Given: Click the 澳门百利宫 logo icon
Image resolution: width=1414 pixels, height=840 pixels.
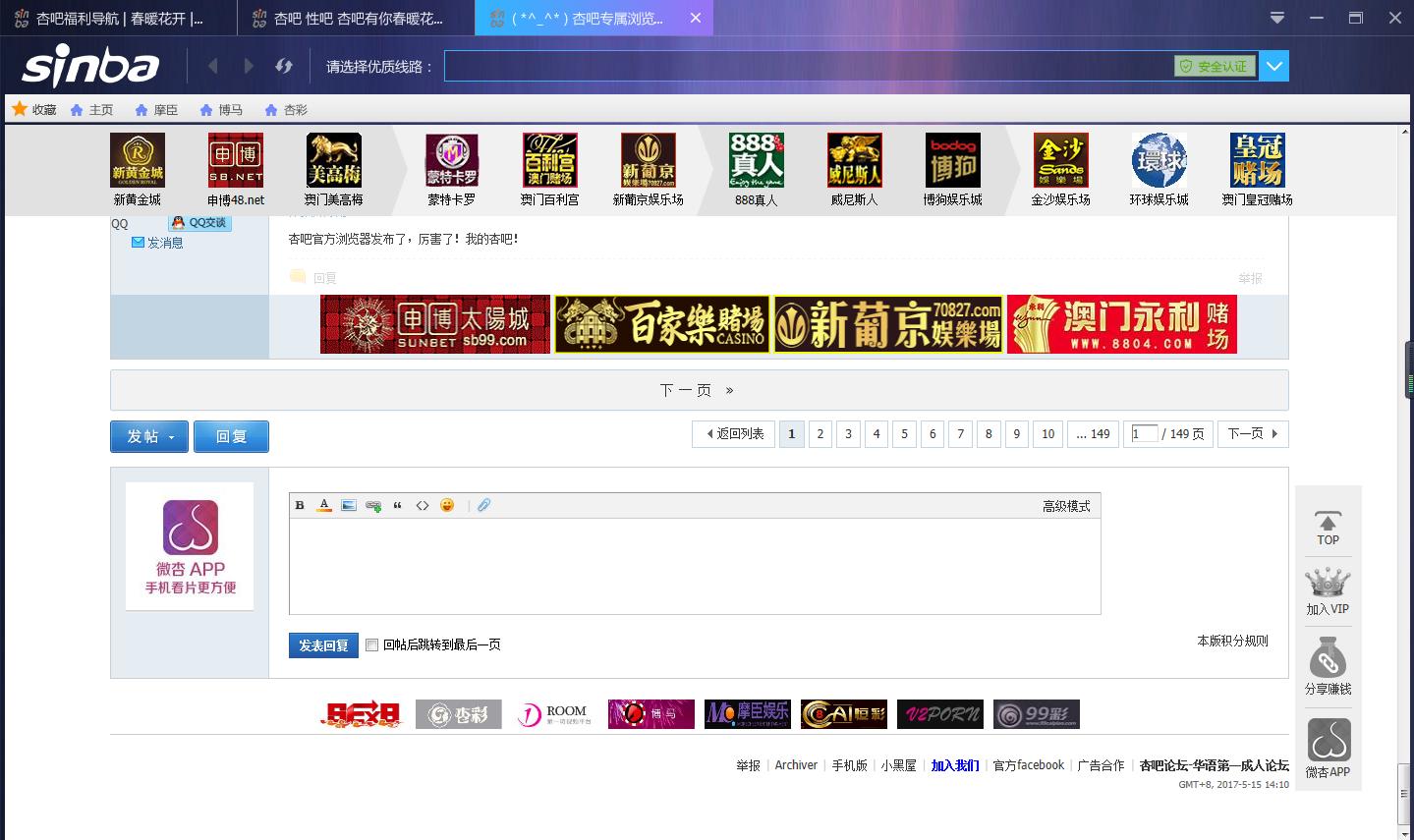Looking at the screenshot, I should [x=550, y=160].
